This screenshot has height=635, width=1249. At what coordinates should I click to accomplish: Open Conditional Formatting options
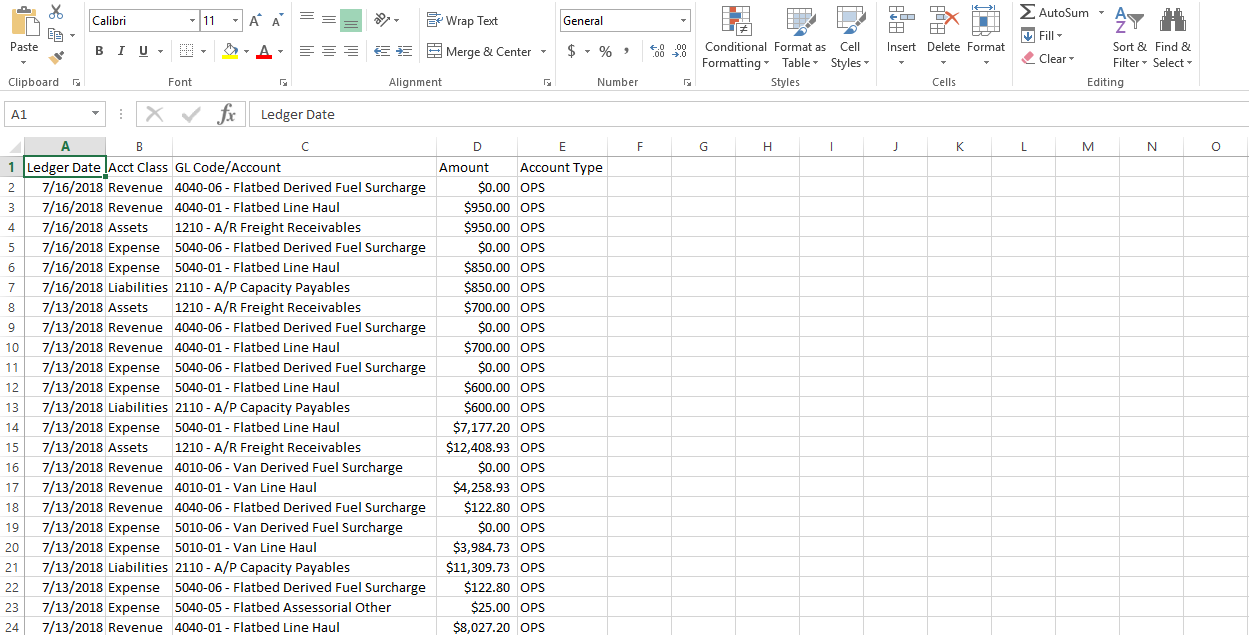click(735, 38)
